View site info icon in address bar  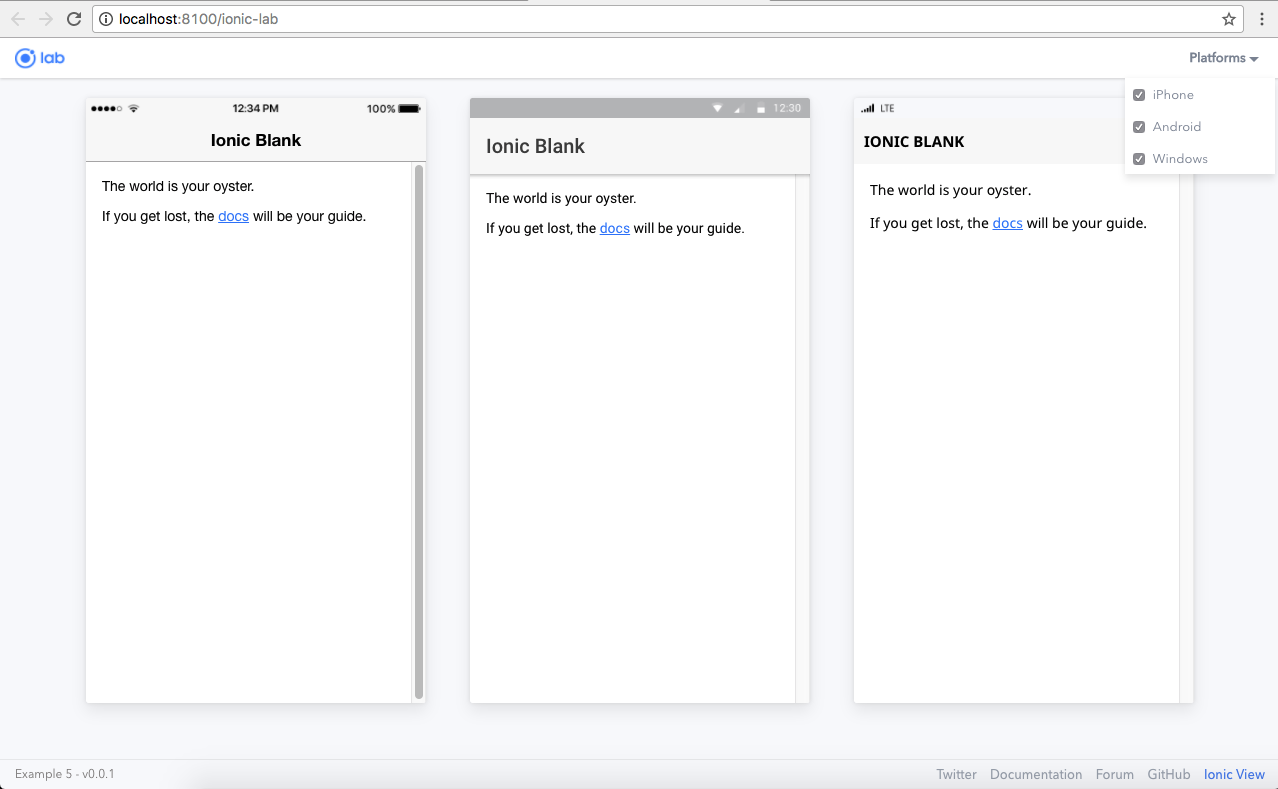107,19
